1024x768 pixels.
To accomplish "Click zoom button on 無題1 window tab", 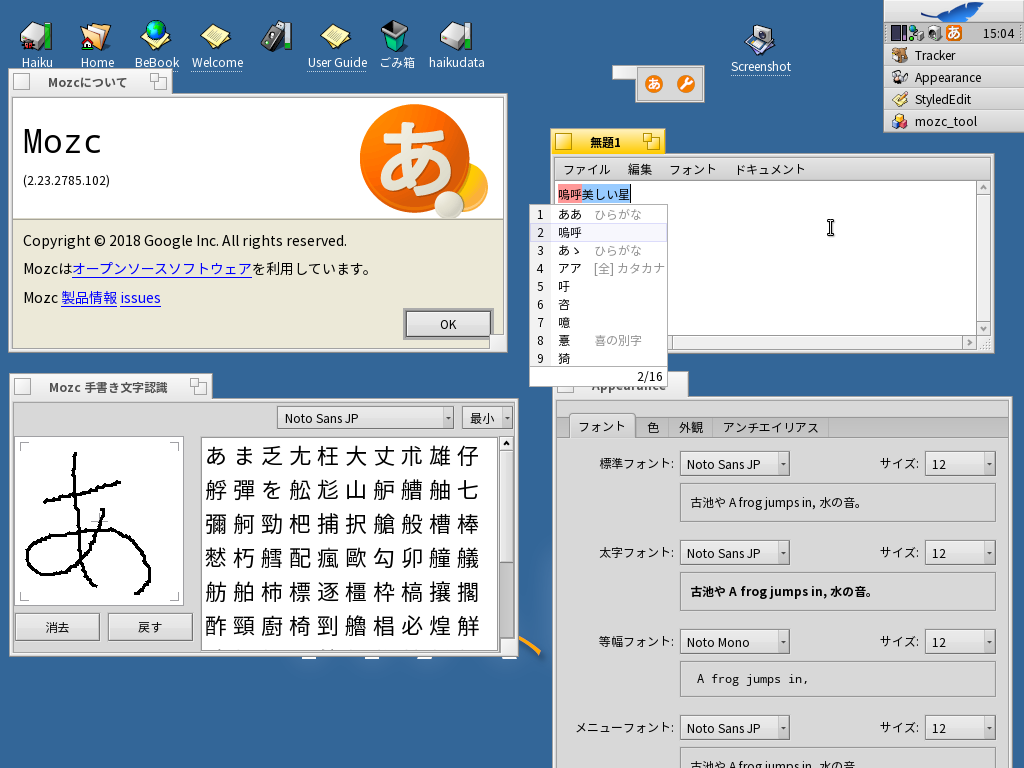I will [651, 141].
